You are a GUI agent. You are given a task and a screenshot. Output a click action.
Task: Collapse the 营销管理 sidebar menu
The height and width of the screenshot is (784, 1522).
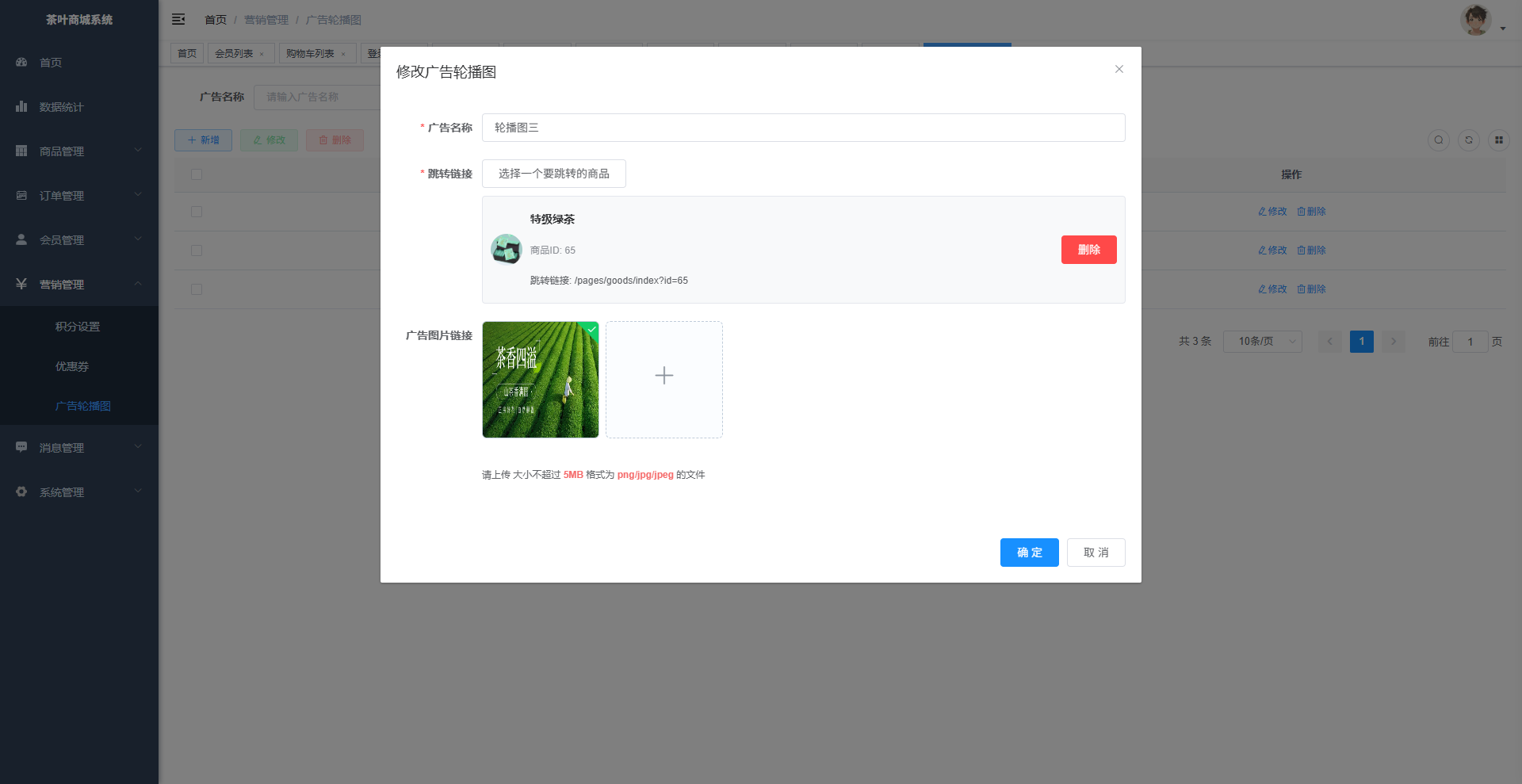click(78, 285)
